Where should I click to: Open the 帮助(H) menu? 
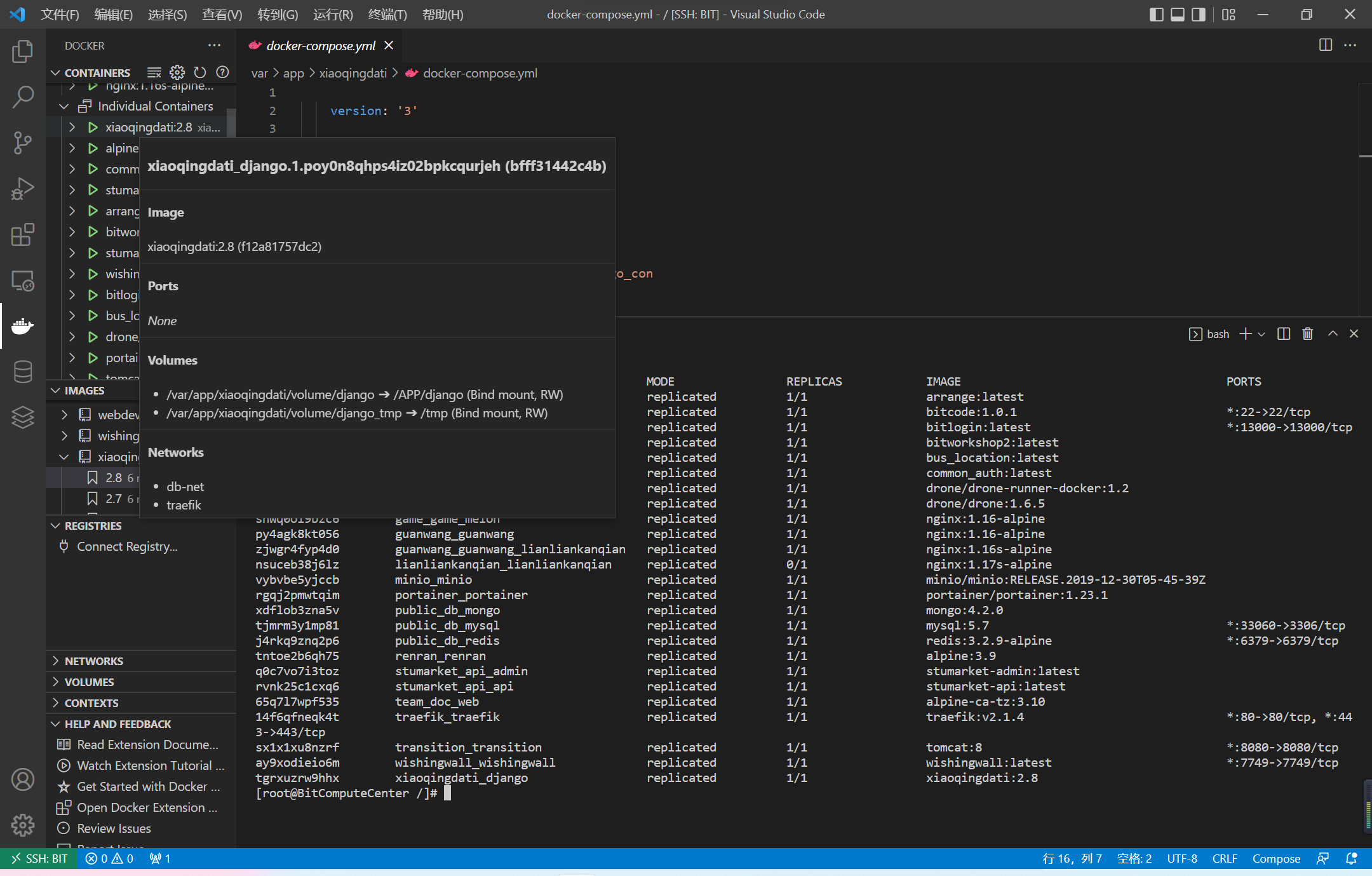(443, 15)
